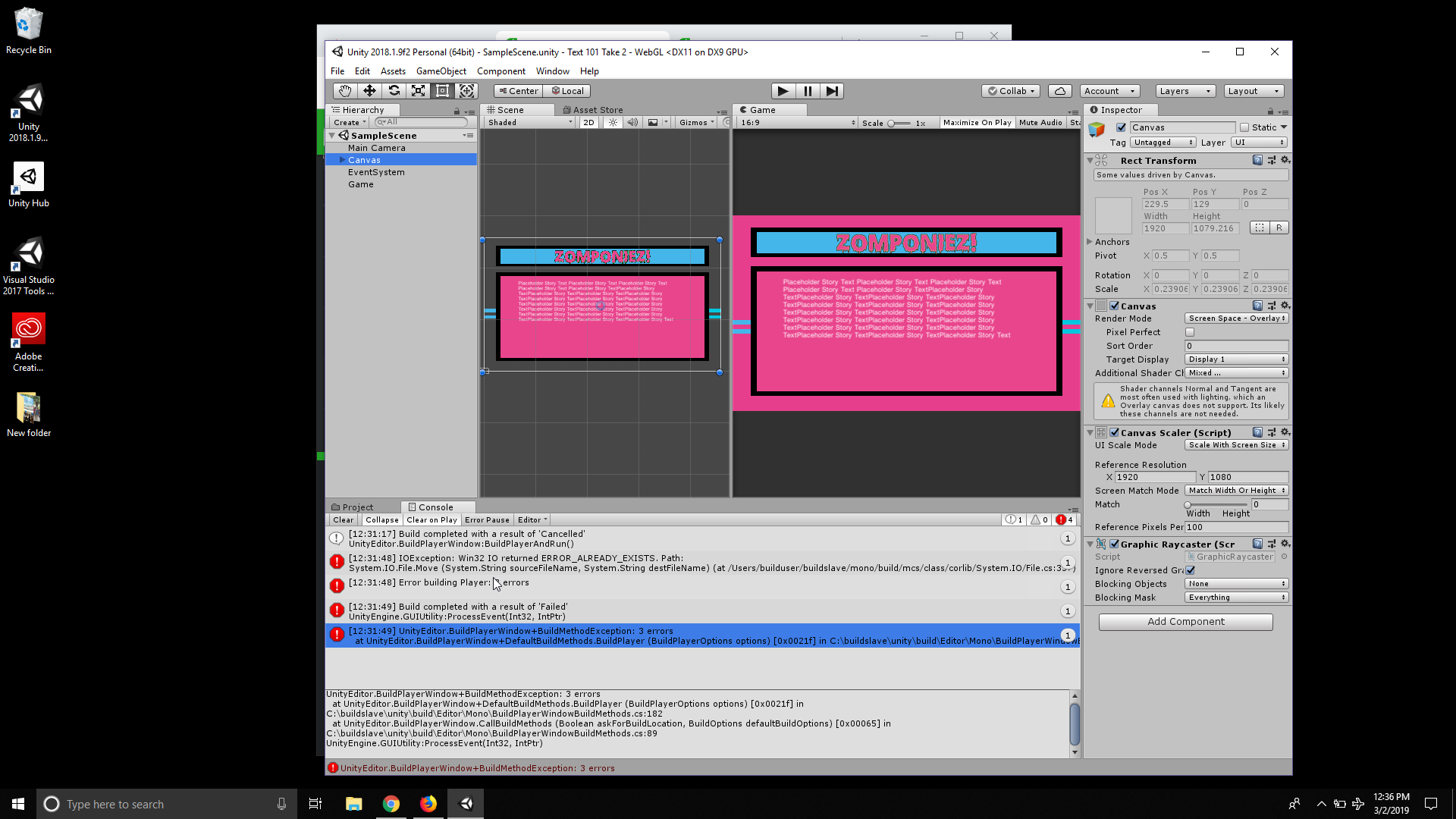Click the Add Component button

(x=1185, y=621)
